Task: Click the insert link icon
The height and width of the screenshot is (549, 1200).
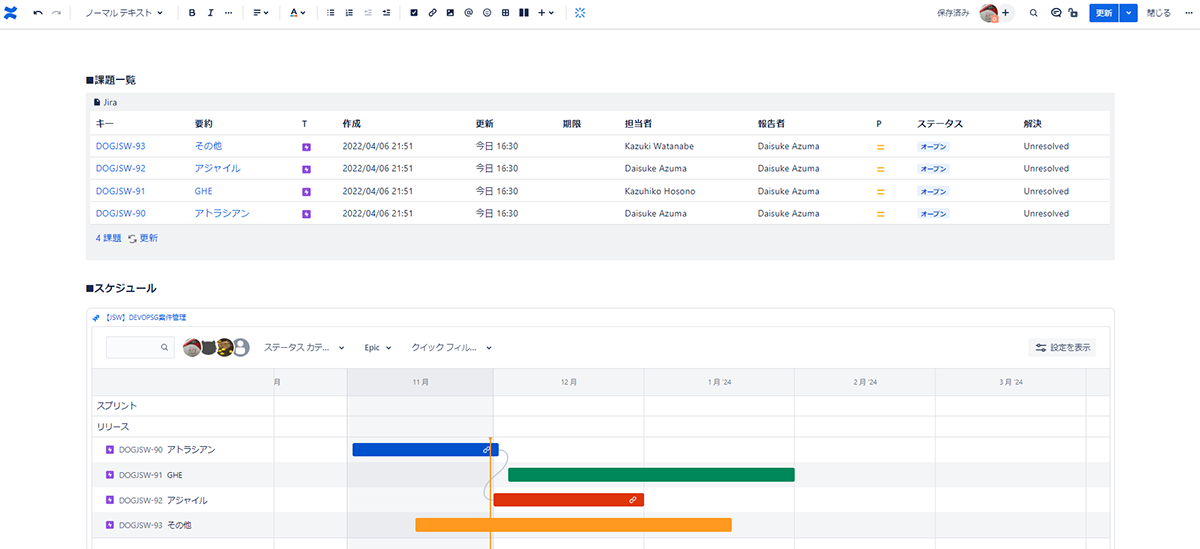Action: [x=432, y=13]
